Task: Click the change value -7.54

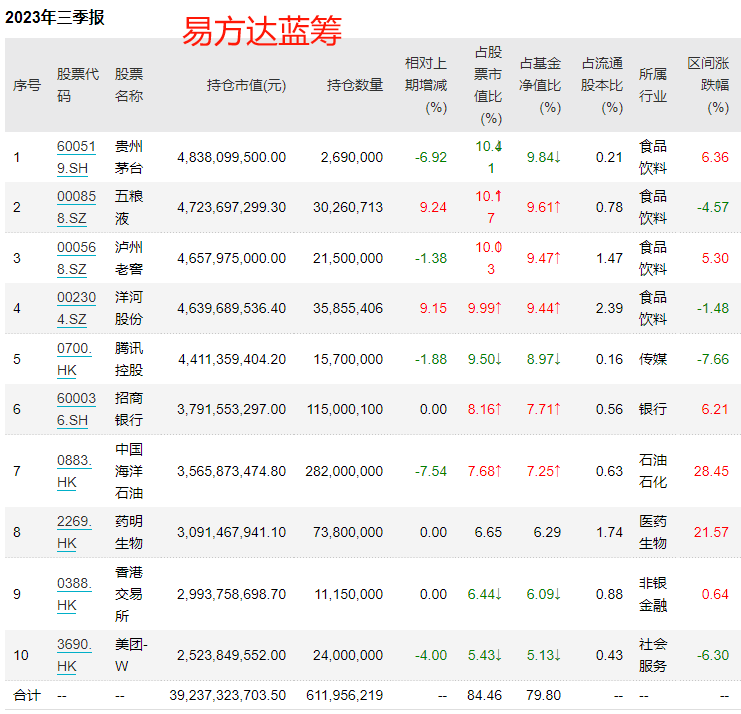Action: (x=431, y=472)
